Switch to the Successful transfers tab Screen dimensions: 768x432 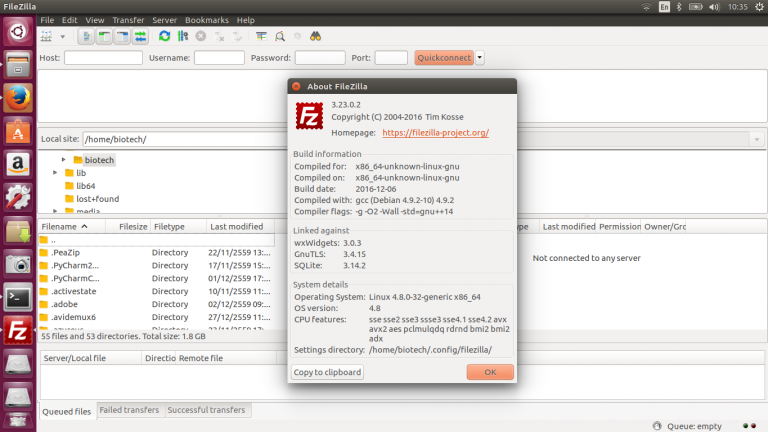(206, 410)
